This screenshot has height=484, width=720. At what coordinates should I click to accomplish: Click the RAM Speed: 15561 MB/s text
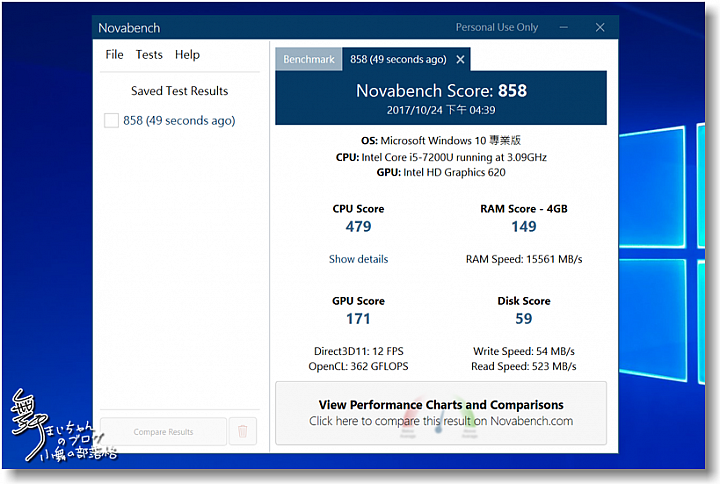(524, 259)
